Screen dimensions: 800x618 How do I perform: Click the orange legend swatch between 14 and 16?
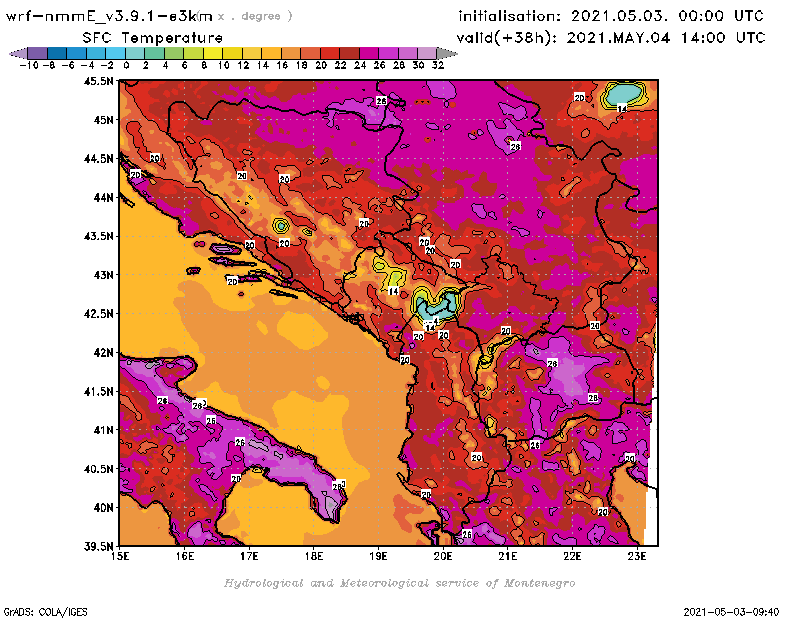(x=271, y=53)
